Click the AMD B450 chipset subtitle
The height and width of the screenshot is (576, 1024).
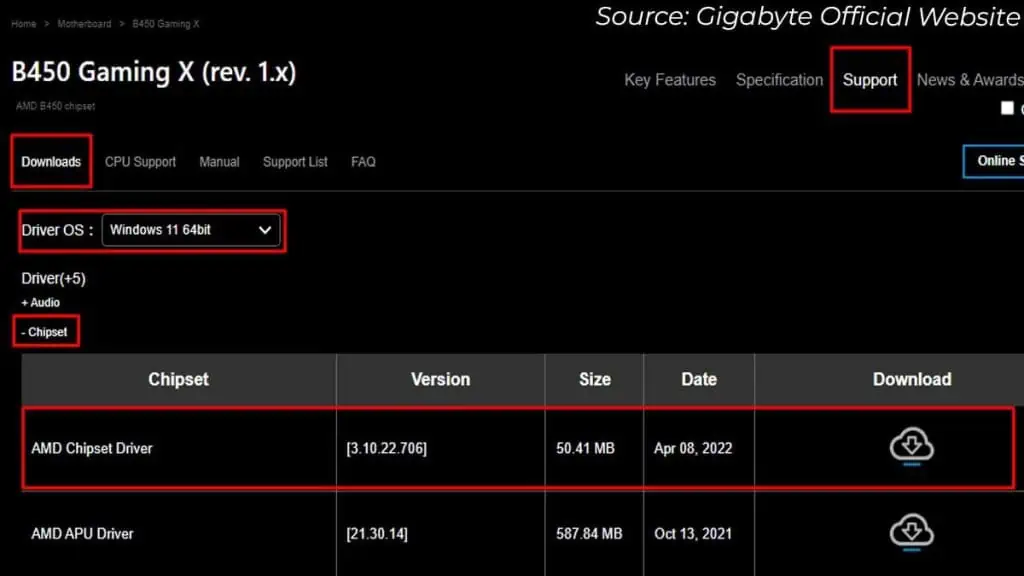(x=56, y=106)
